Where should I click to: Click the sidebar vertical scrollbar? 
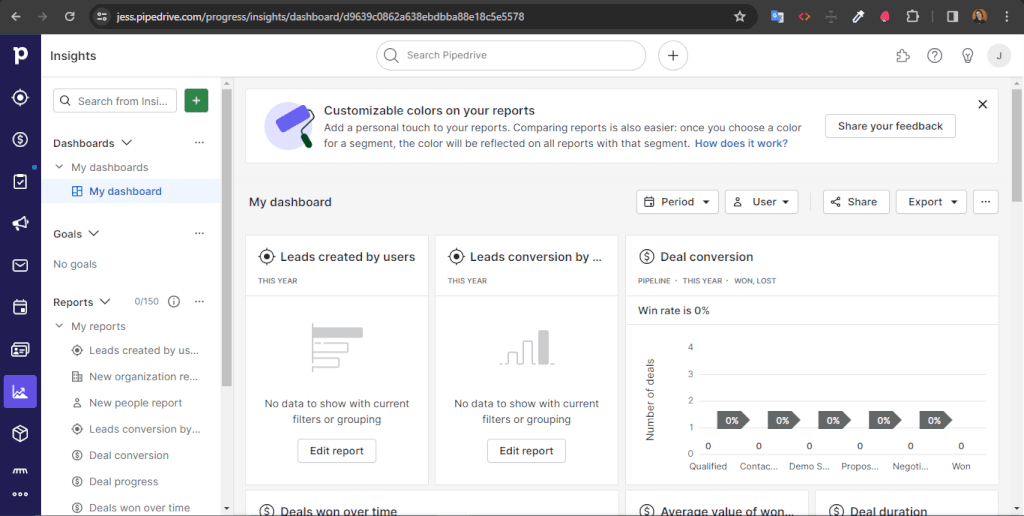tap(227, 238)
